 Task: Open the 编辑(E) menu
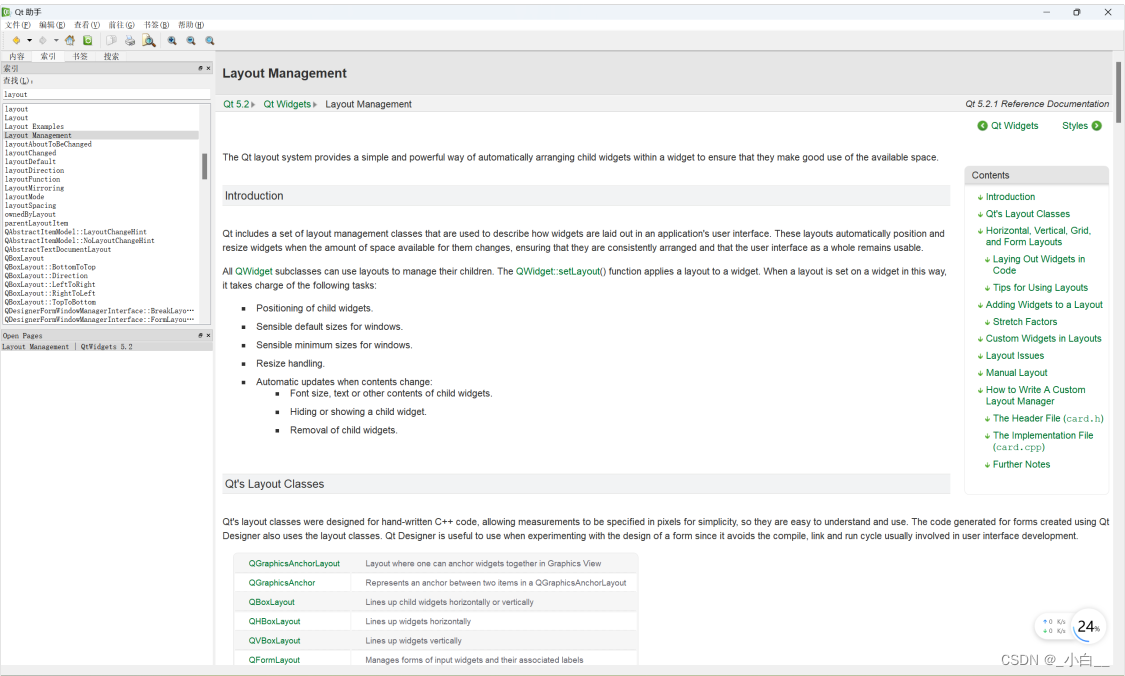52,25
